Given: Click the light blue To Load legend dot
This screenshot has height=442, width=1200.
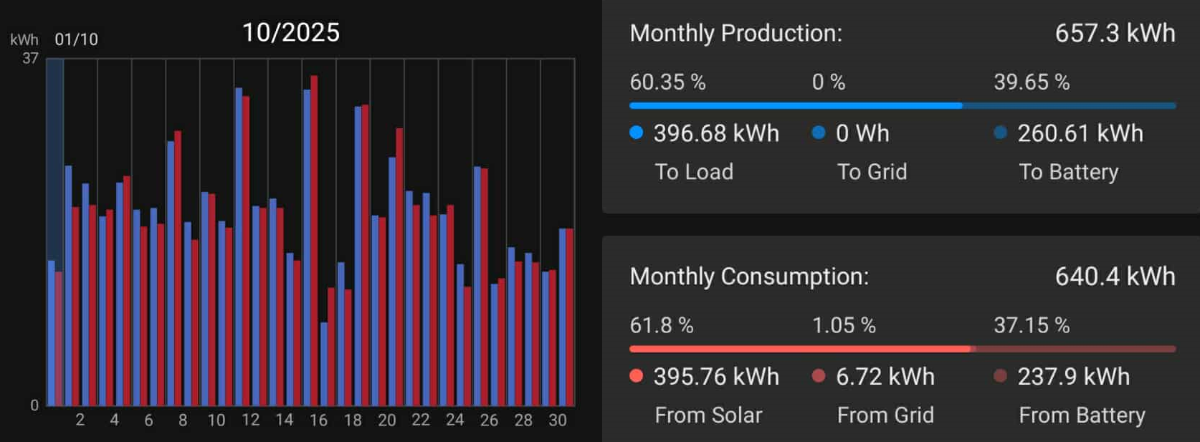Looking at the screenshot, I should coord(637,133).
